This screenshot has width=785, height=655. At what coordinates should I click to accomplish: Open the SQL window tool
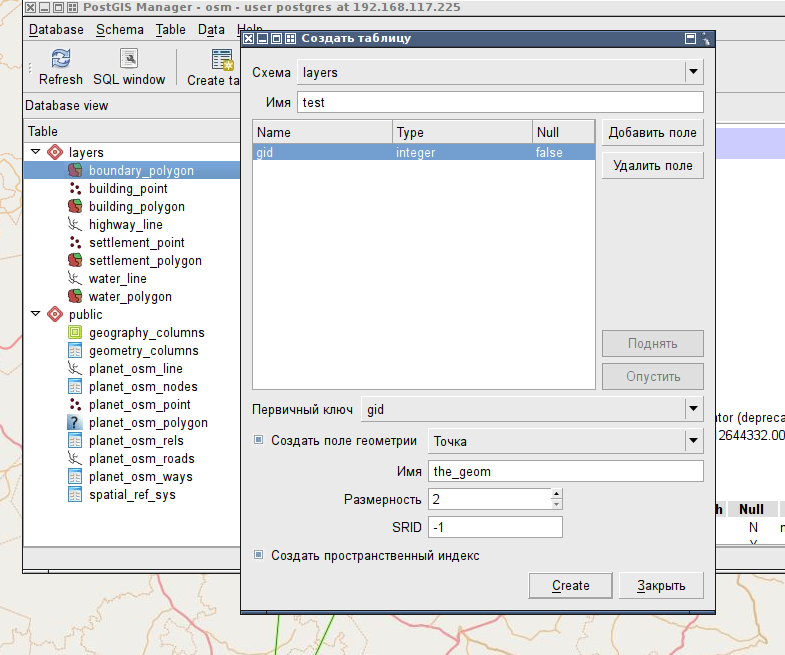129,59
